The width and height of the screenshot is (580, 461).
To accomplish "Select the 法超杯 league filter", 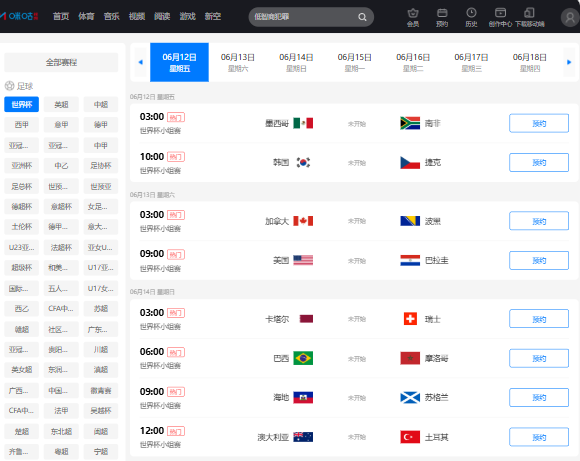I will coord(61,247).
